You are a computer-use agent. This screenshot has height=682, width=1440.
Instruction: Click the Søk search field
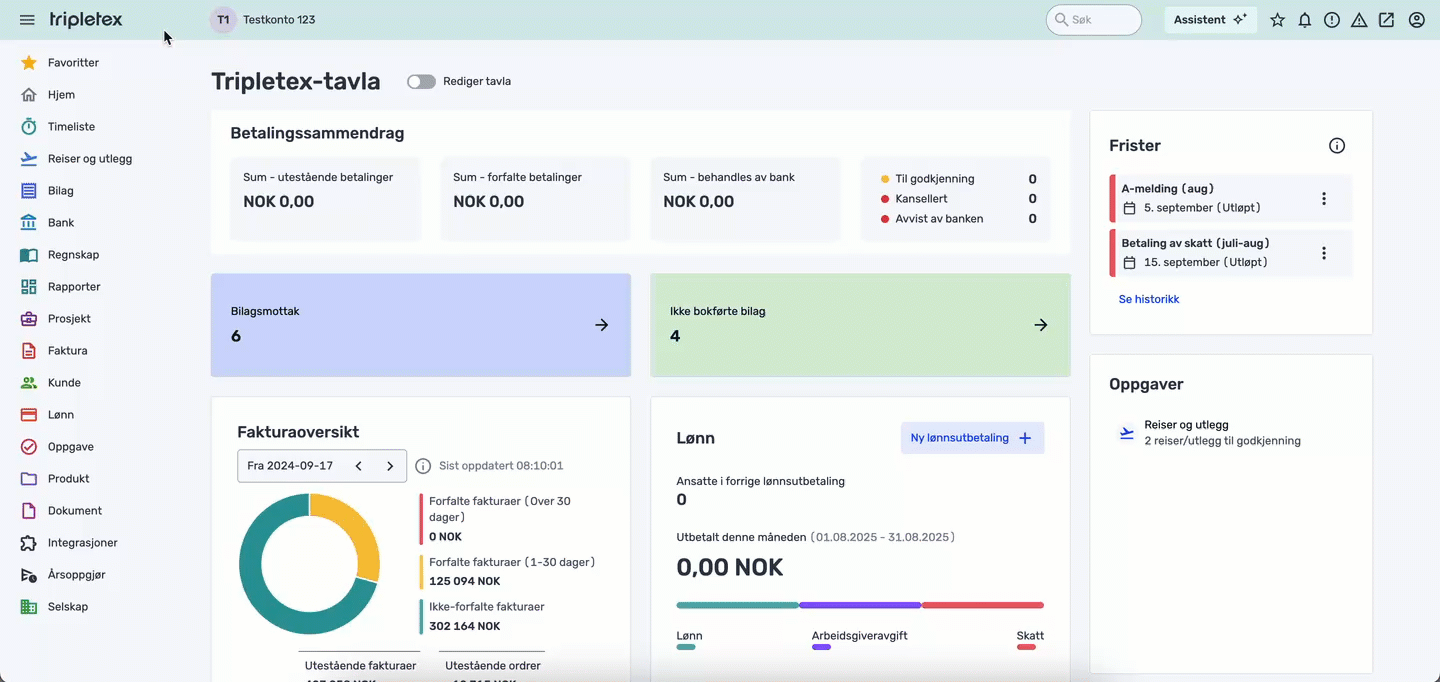(1094, 20)
